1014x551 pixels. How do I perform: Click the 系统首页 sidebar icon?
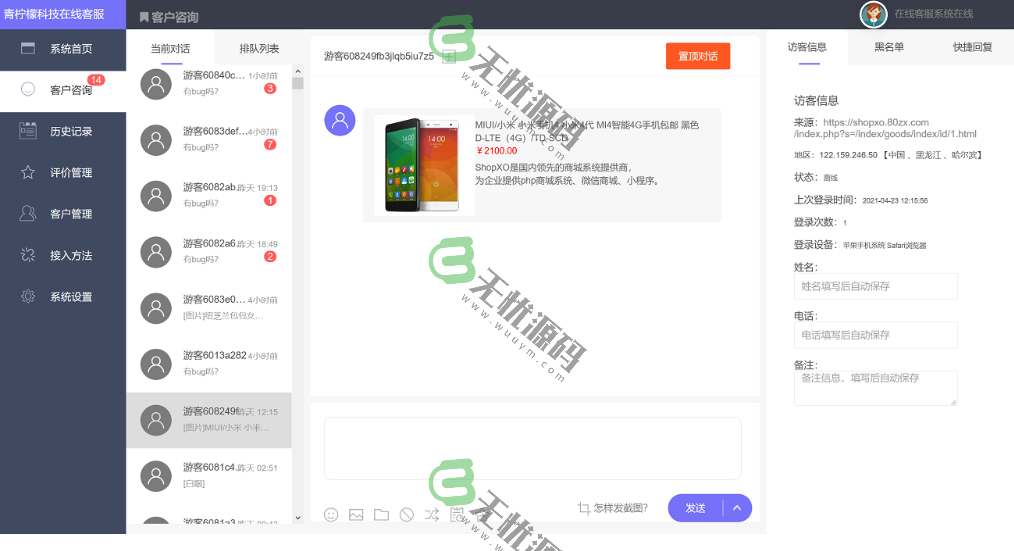[28, 48]
